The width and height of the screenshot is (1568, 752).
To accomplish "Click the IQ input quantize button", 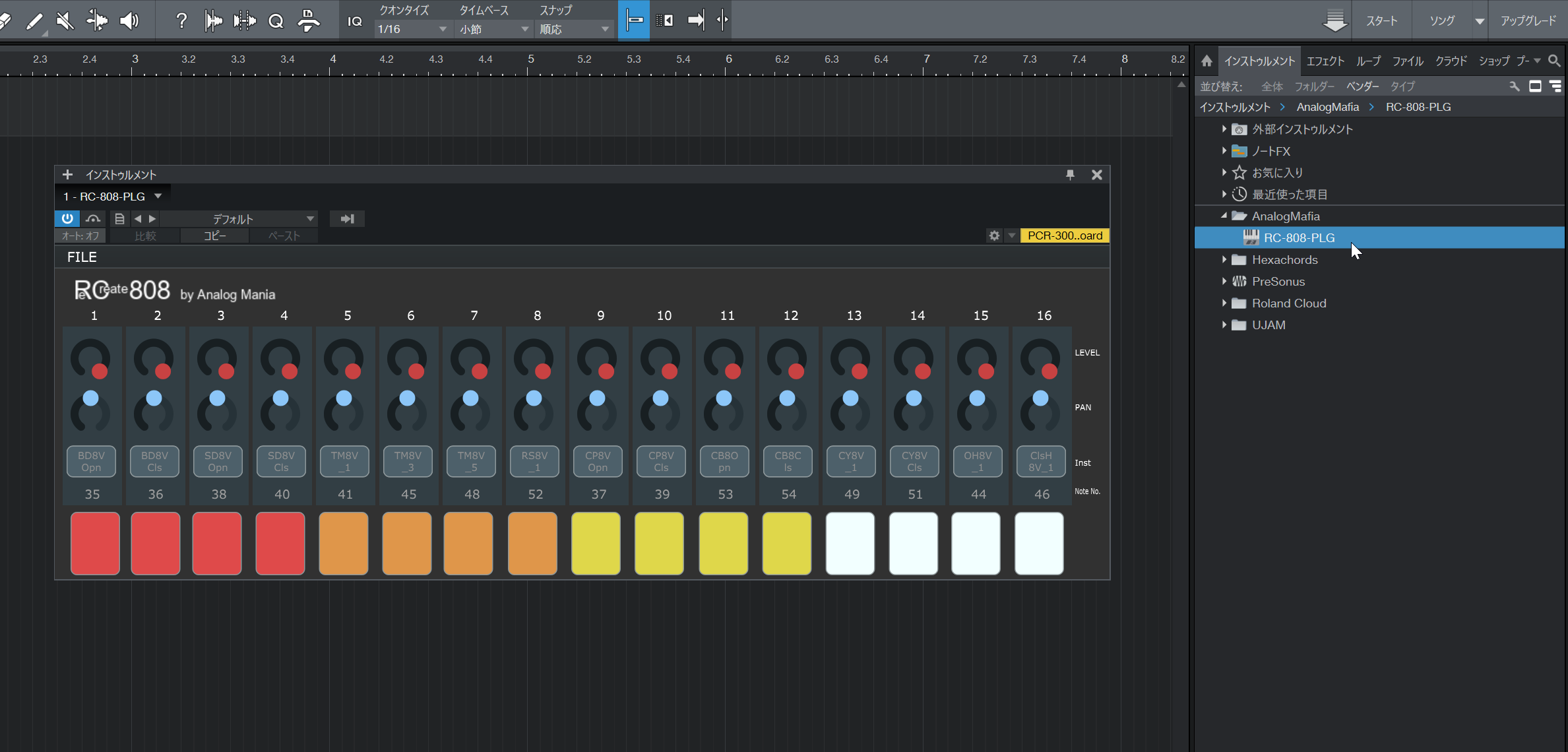I will pyautogui.click(x=355, y=21).
